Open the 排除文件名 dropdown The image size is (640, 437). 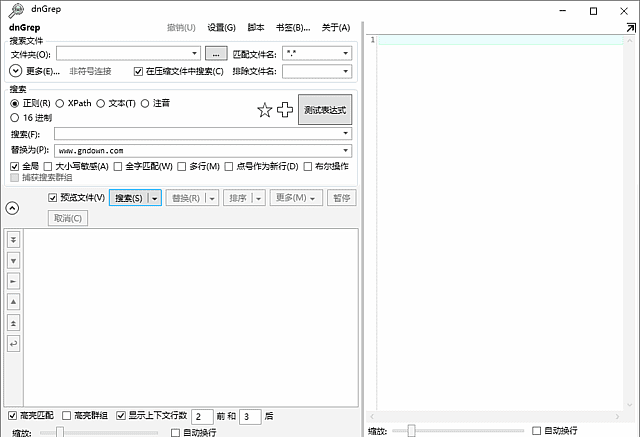point(345,71)
